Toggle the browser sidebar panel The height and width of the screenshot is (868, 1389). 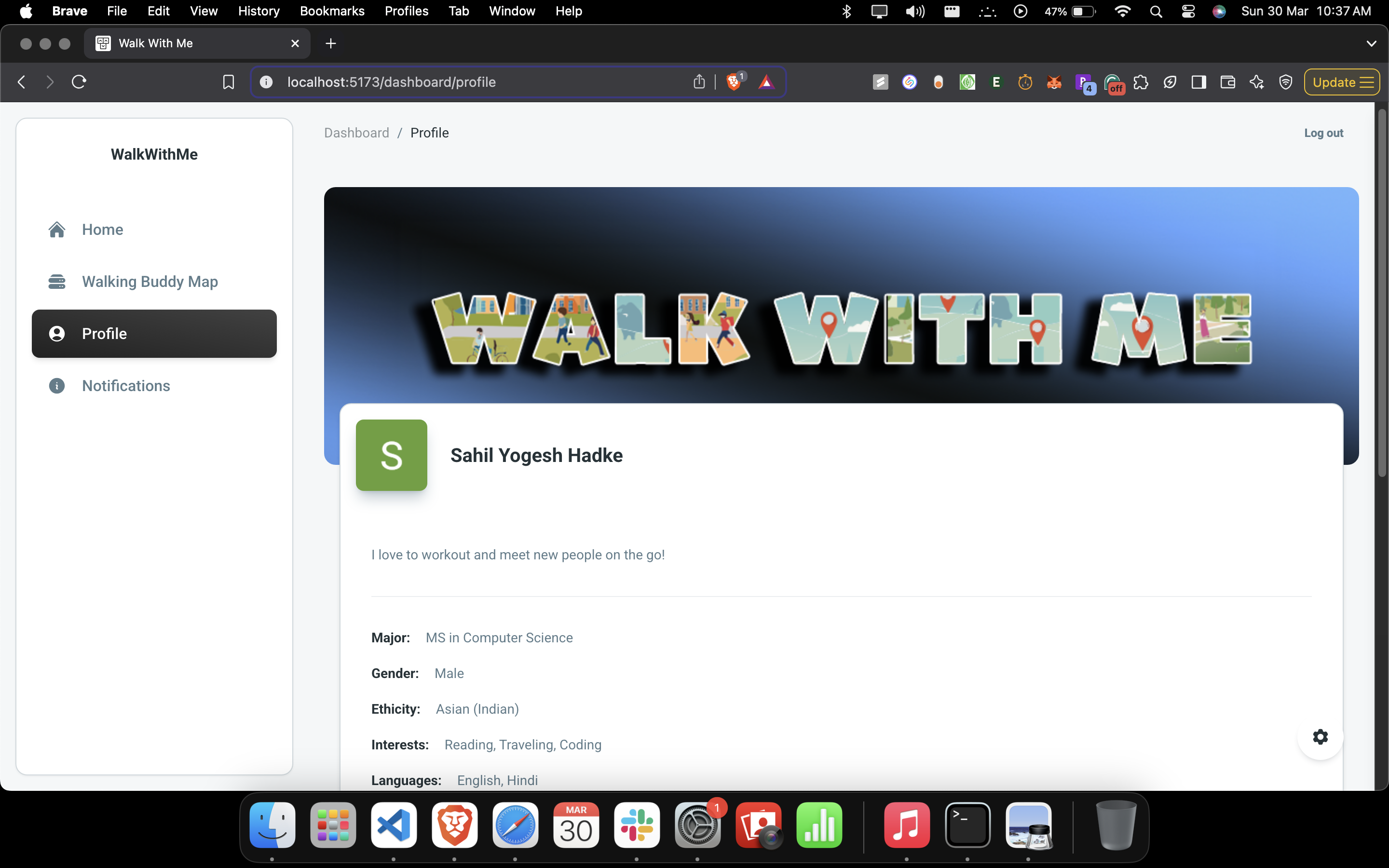(1198, 82)
